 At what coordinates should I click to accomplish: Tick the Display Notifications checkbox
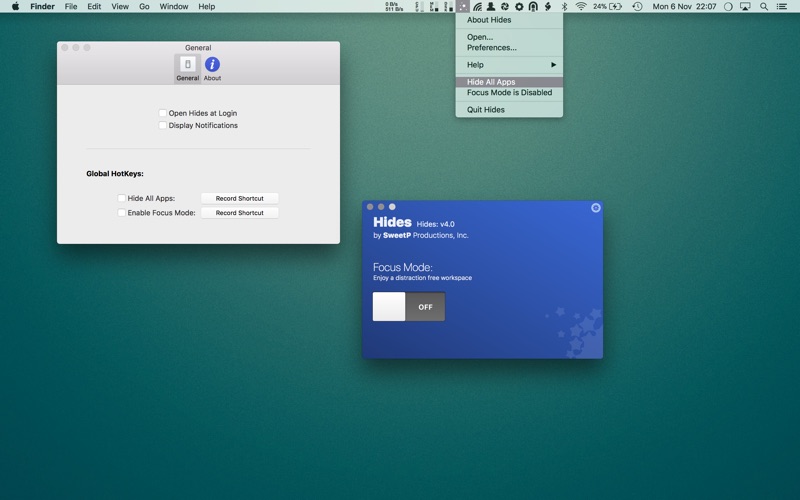pos(163,126)
